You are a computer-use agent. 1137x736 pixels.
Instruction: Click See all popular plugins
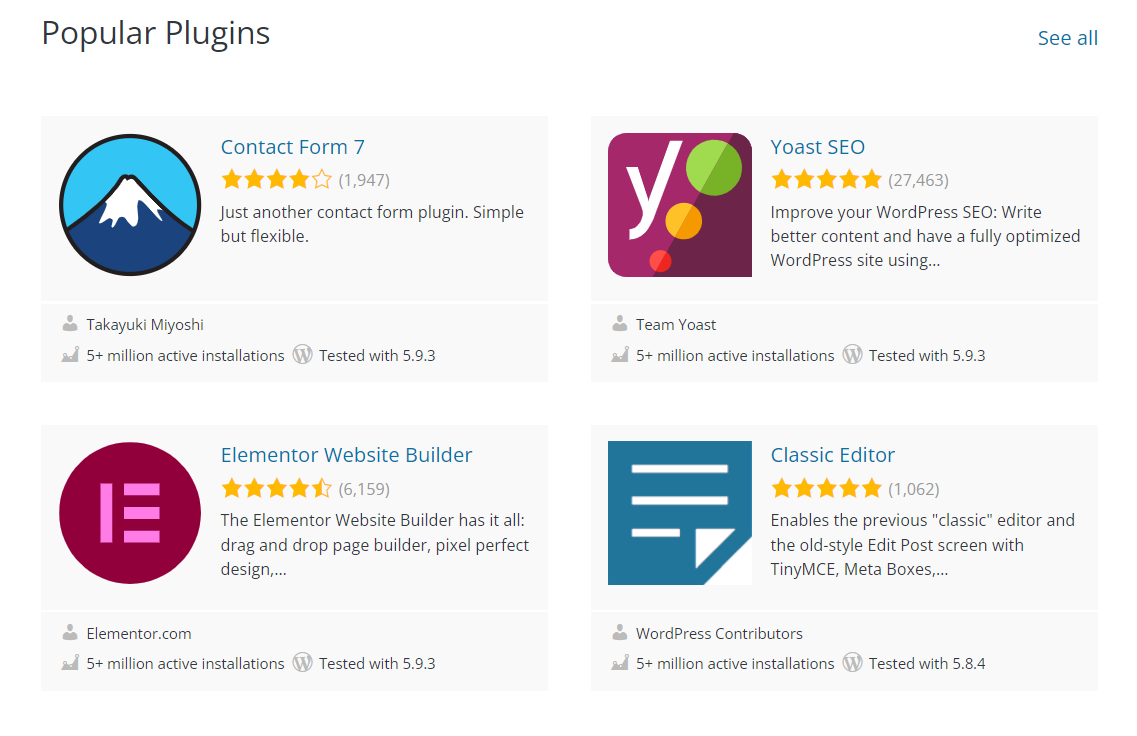[x=1067, y=38]
